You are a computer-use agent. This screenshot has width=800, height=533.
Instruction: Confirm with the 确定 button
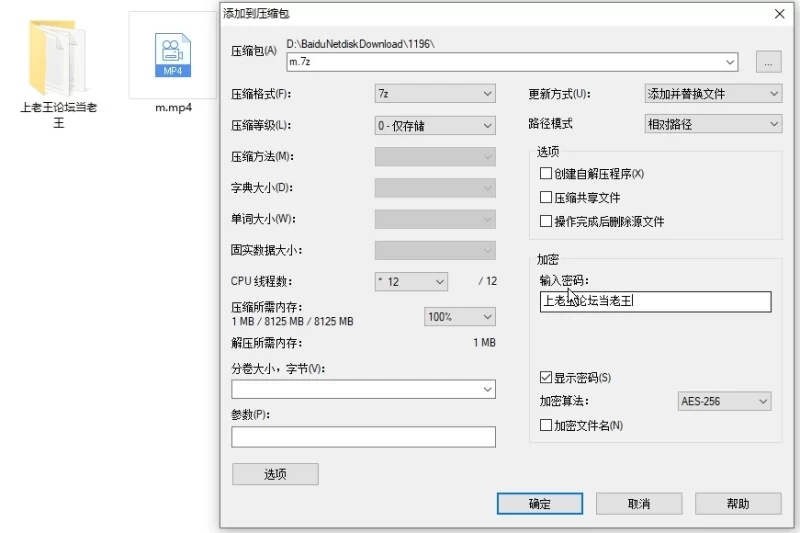click(540, 504)
